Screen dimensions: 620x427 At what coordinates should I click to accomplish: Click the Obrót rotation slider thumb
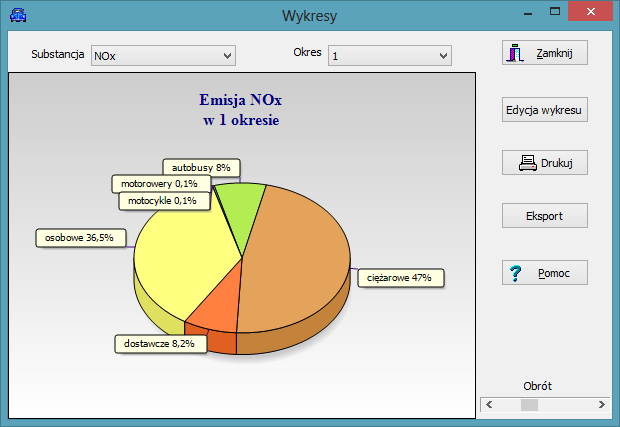coord(529,404)
